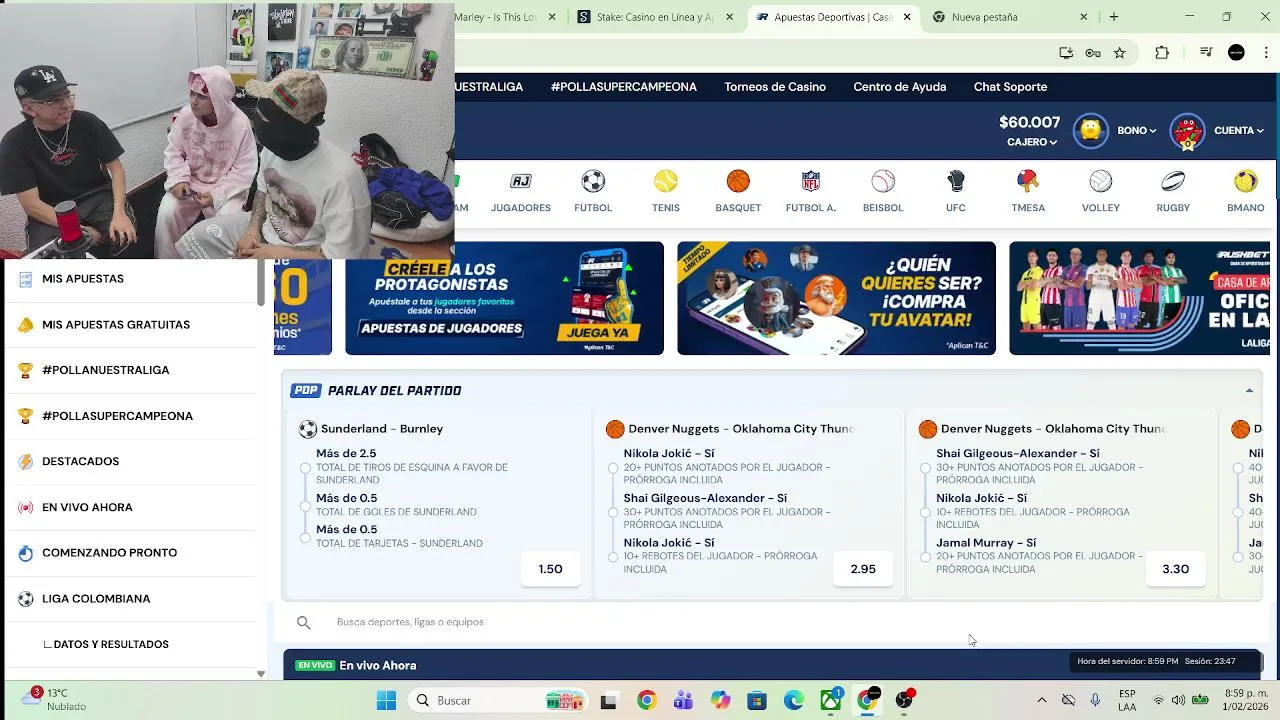The width and height of the screenshot is (1280, 720).
Task: Open the Chrome extensions puzzle icon
Action: pyautogui.click(x=1162, y=53)
